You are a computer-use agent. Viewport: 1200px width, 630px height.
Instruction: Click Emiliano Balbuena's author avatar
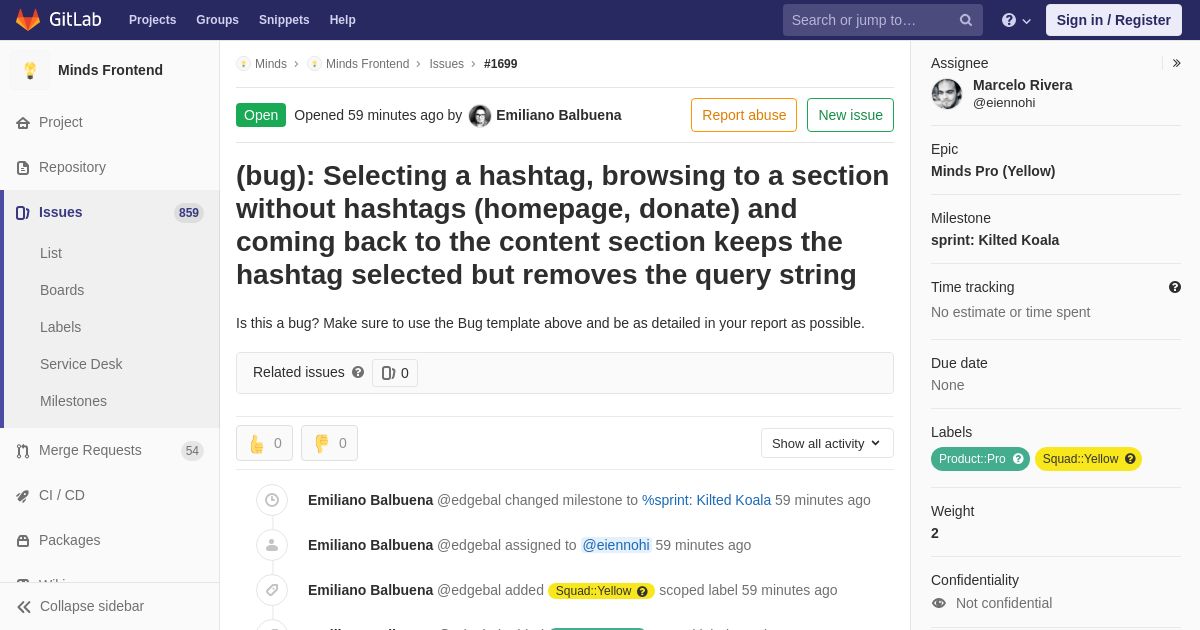480,116
